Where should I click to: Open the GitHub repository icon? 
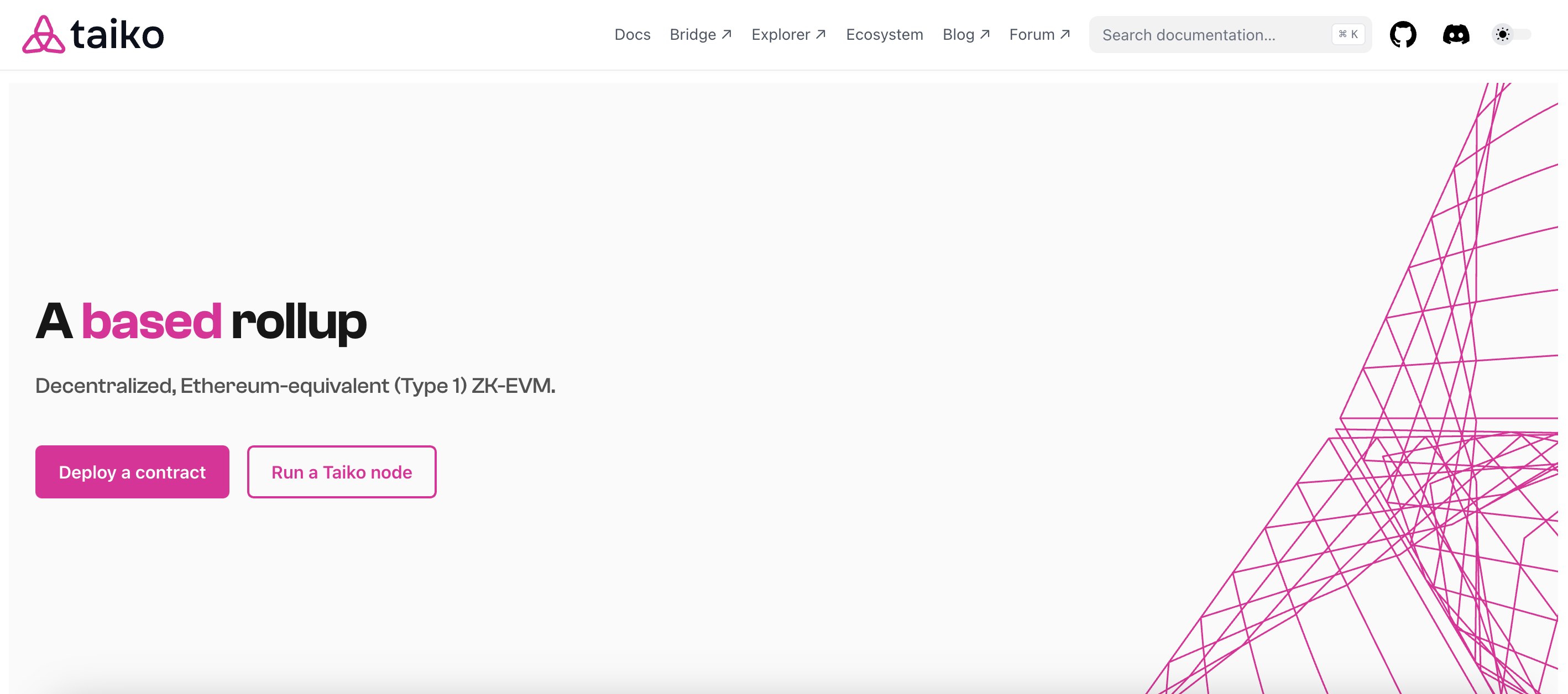[x=1403, y=34]
